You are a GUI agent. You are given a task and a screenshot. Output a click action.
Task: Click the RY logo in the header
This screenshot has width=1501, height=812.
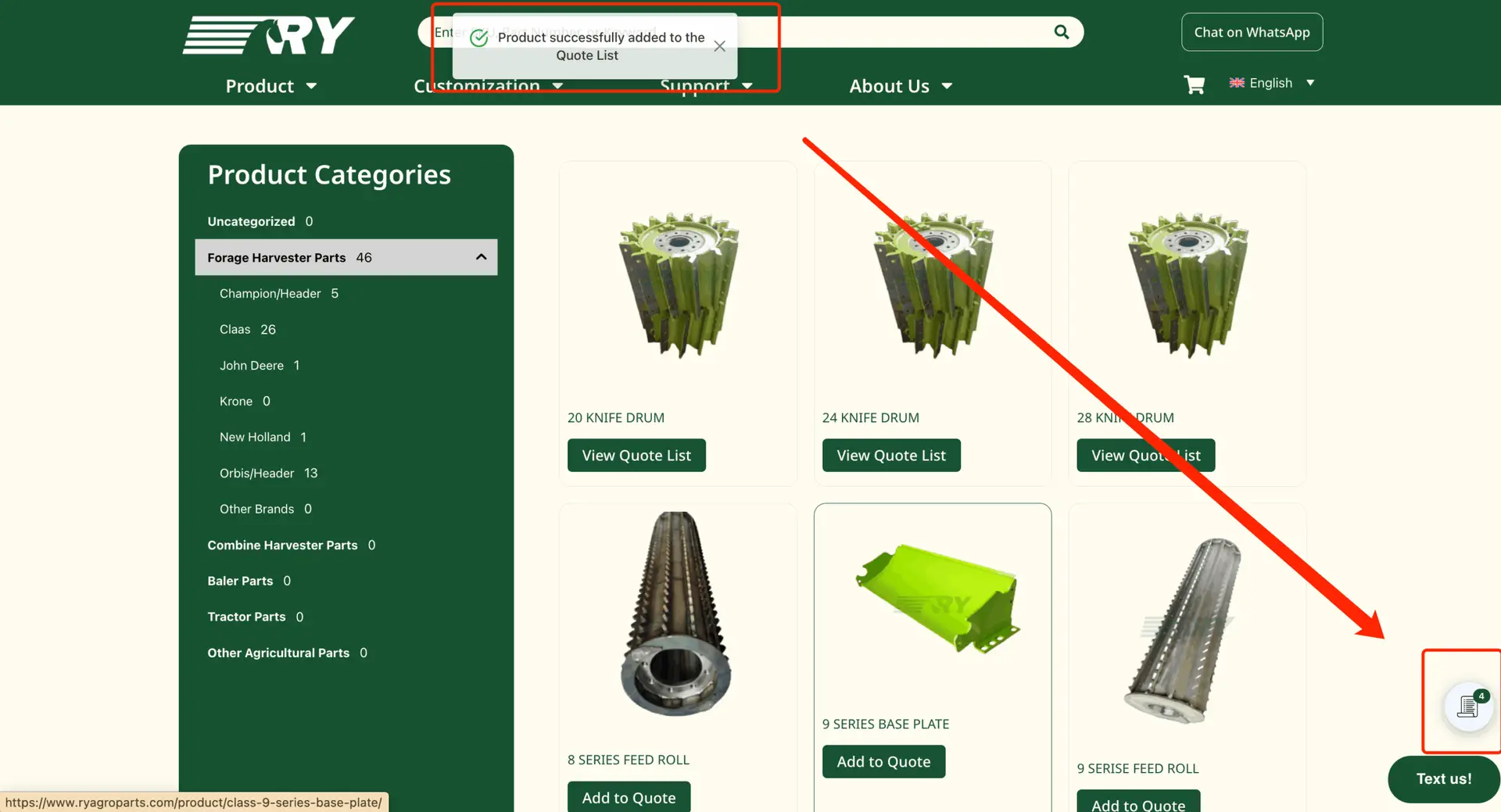click(x=268, y=35)
